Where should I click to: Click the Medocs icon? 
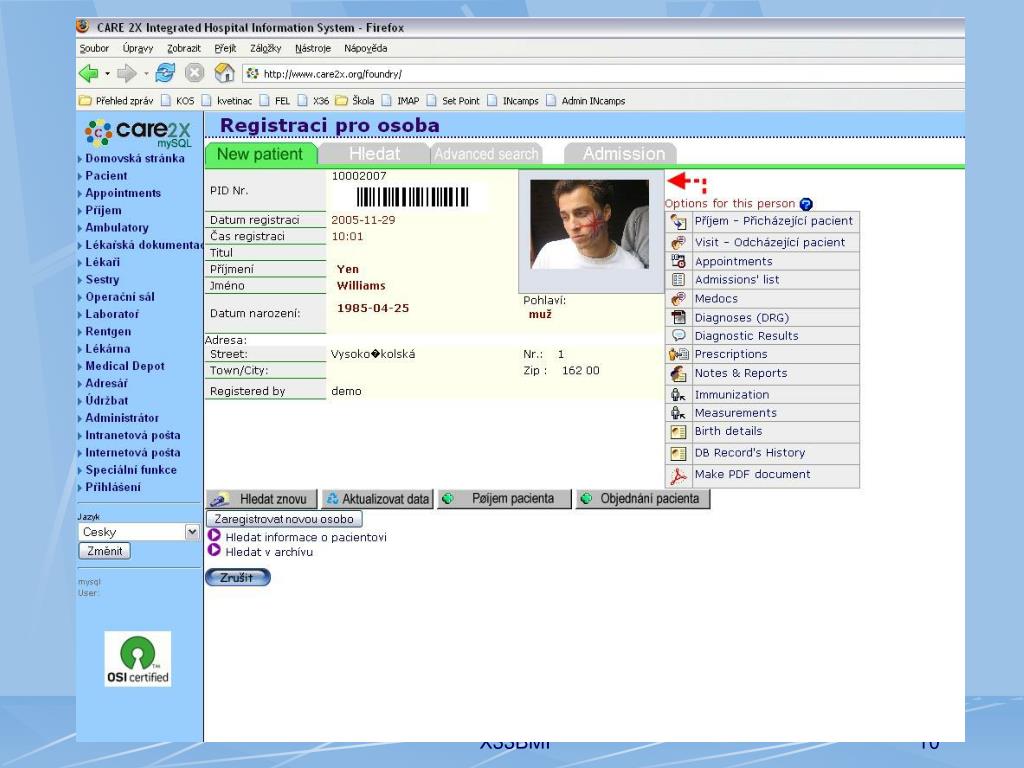click(x=679, y=298)
